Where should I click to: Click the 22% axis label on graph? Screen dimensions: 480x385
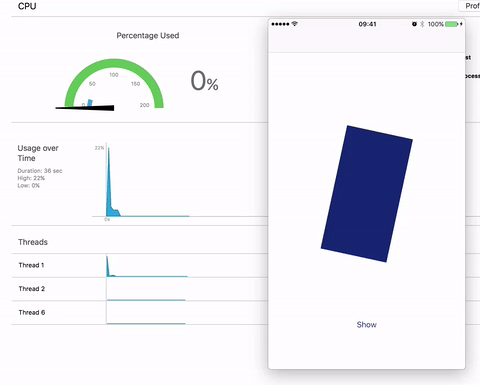pos(99,148)
